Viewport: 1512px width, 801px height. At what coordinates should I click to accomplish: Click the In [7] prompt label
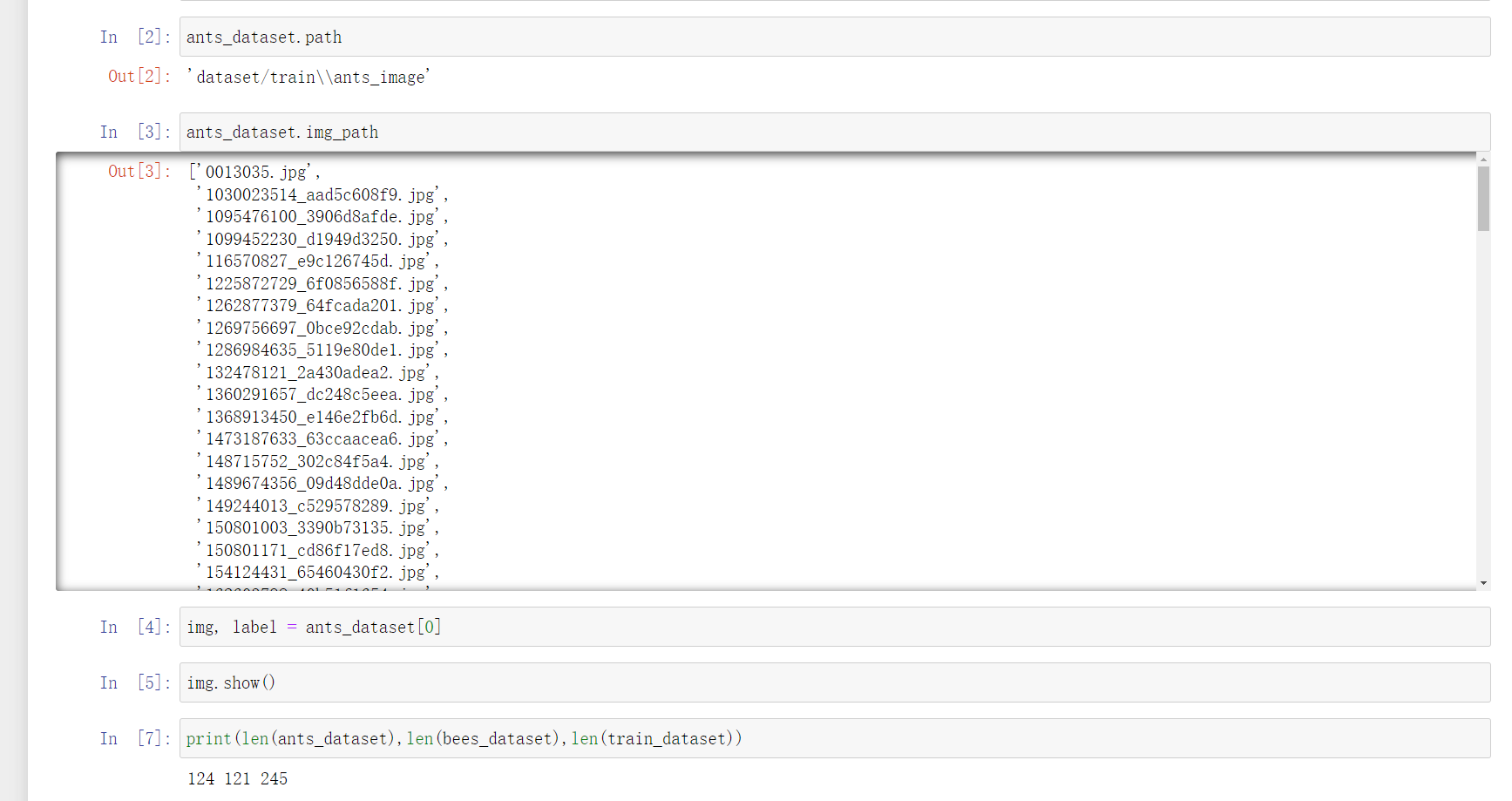coord(135,738)
